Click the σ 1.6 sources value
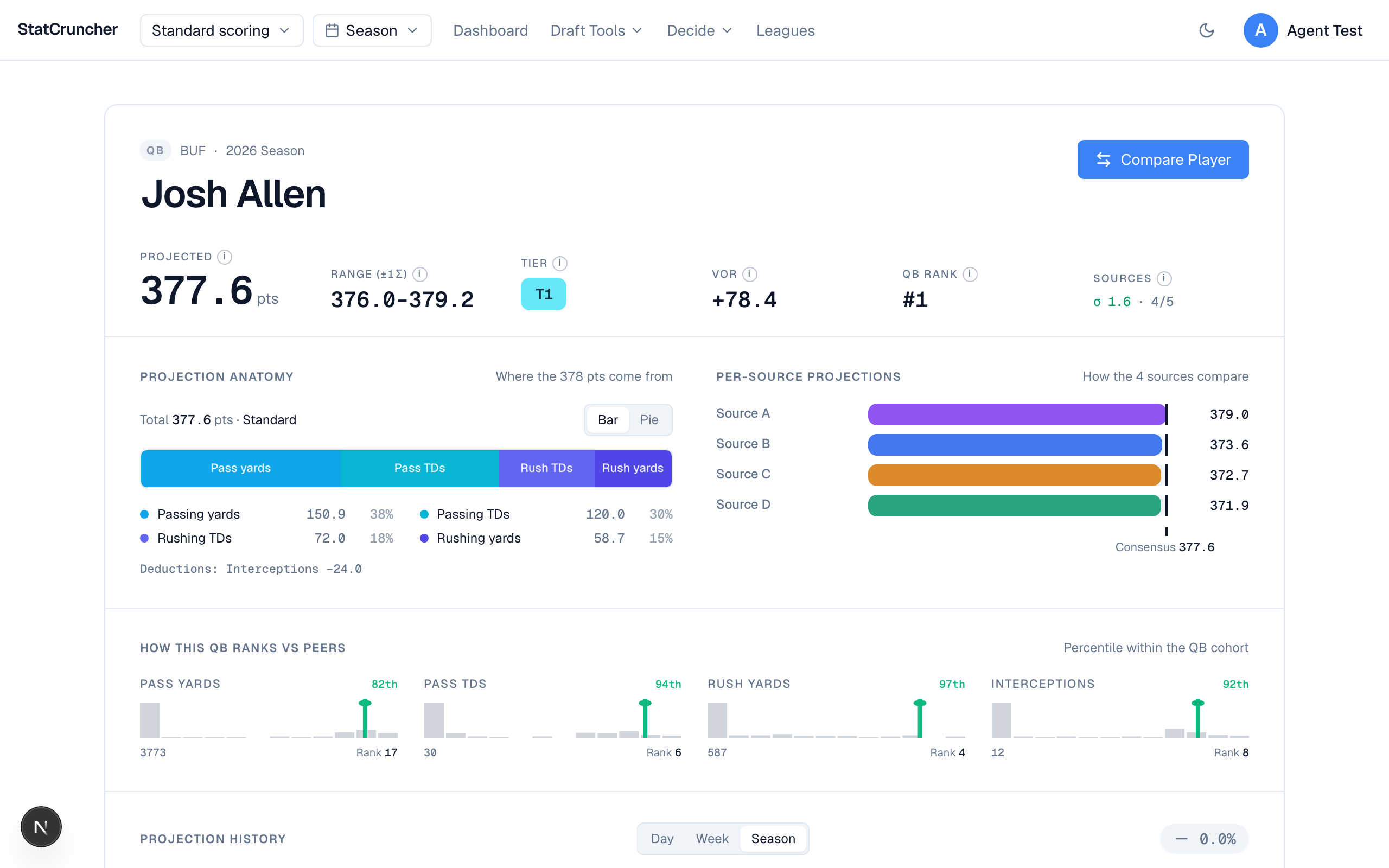This screenshot has width=1389, height=868. click(x=1112, y=302)
